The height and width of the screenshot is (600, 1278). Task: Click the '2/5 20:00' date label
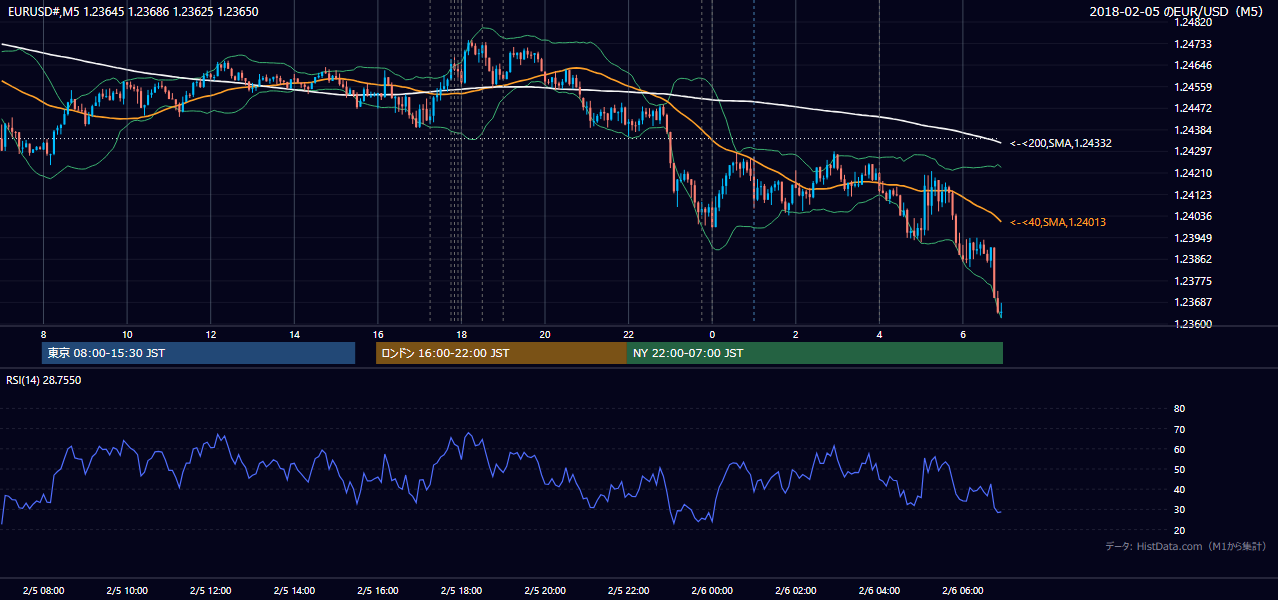544,590
